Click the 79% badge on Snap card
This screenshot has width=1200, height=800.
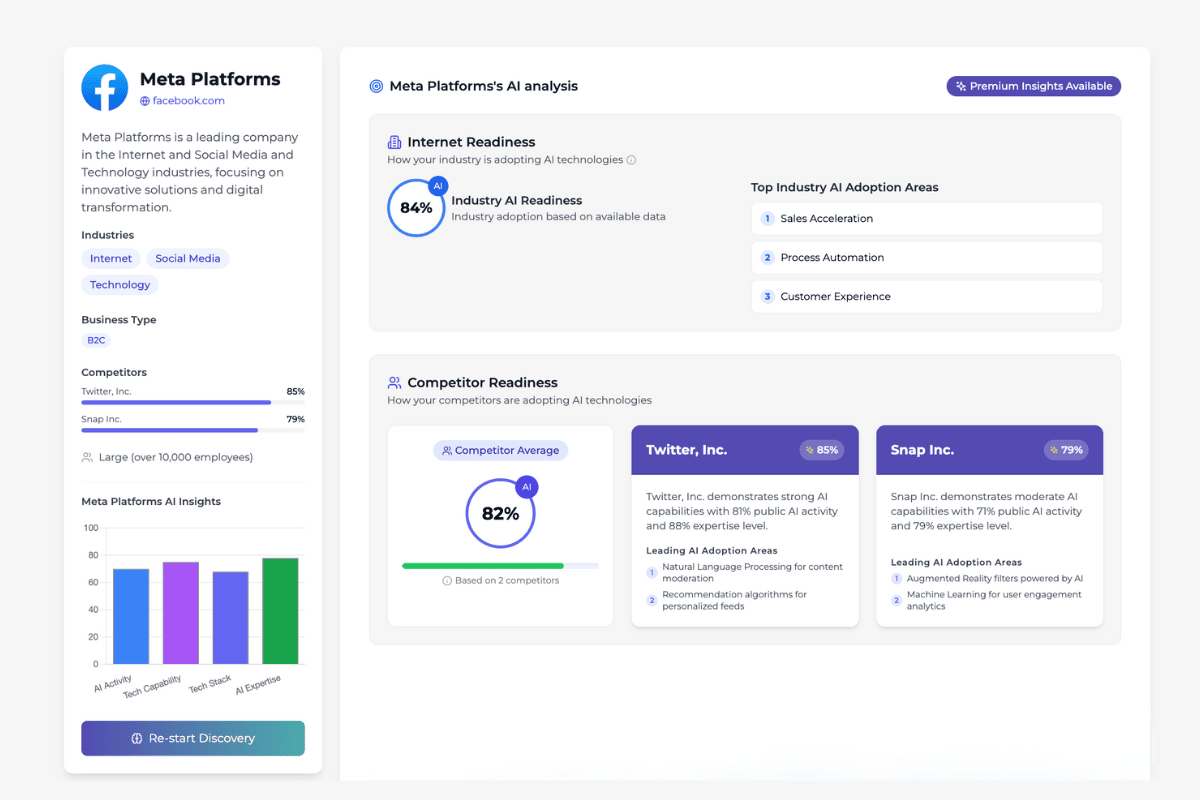click(1066, 450)
